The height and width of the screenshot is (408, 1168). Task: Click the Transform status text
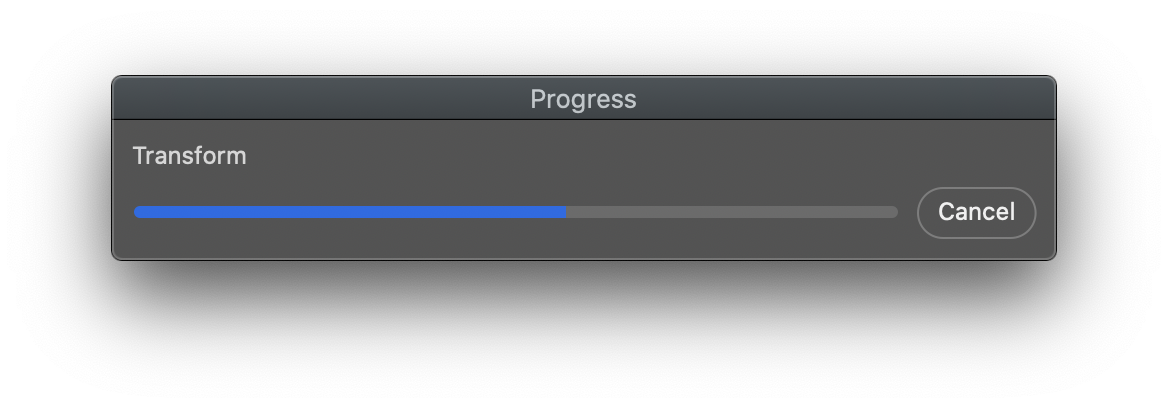(x=189, y=156)
